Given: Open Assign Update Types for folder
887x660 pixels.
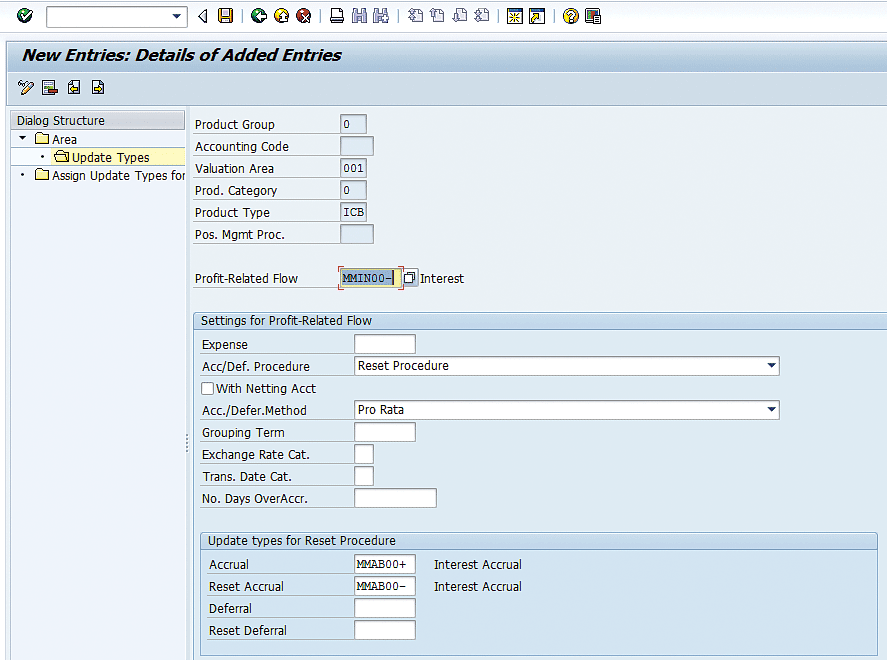Looking at the screenshot, I should [x=110, y=175].
